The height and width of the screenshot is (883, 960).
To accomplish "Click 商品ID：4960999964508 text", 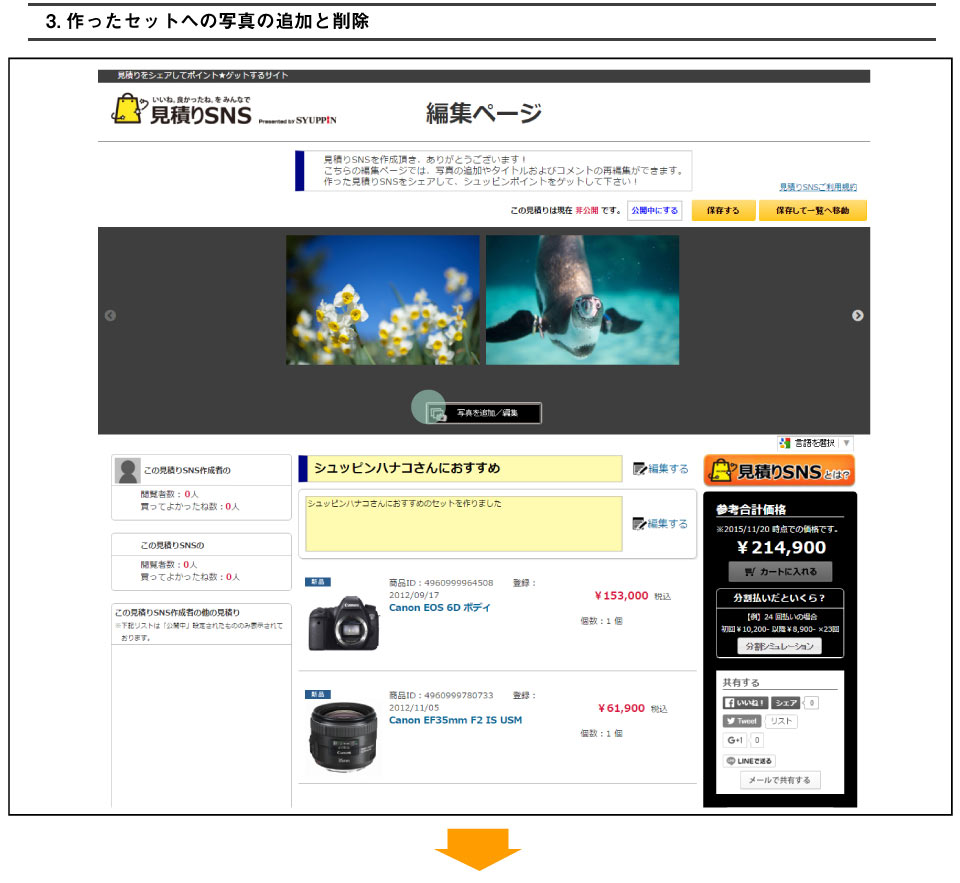I will [441, 583].
